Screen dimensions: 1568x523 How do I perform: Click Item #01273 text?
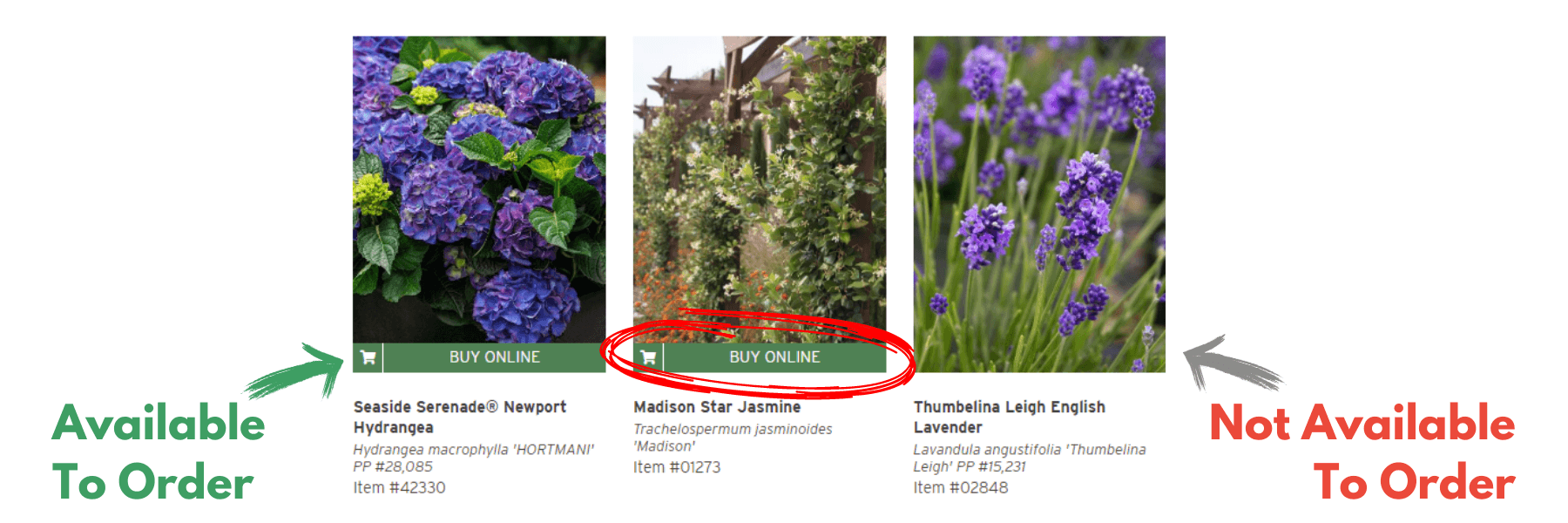pos(677,467)
